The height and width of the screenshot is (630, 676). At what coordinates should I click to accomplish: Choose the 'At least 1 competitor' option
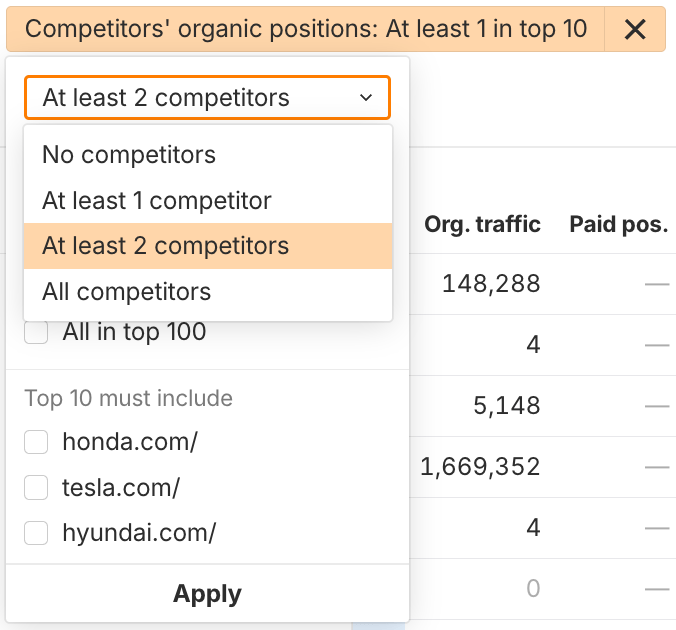coord(157,201)
